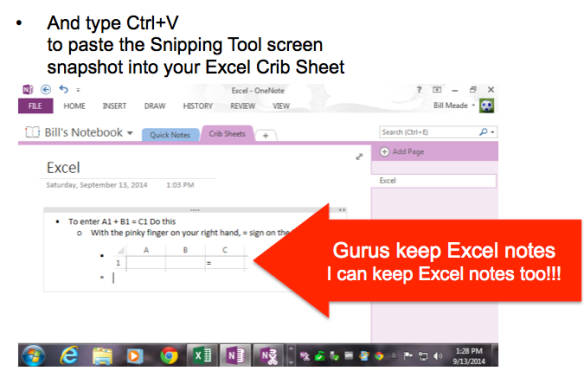
Task: Launch Google Chrome from the taskbar
Action: click(x=169, y=356)
